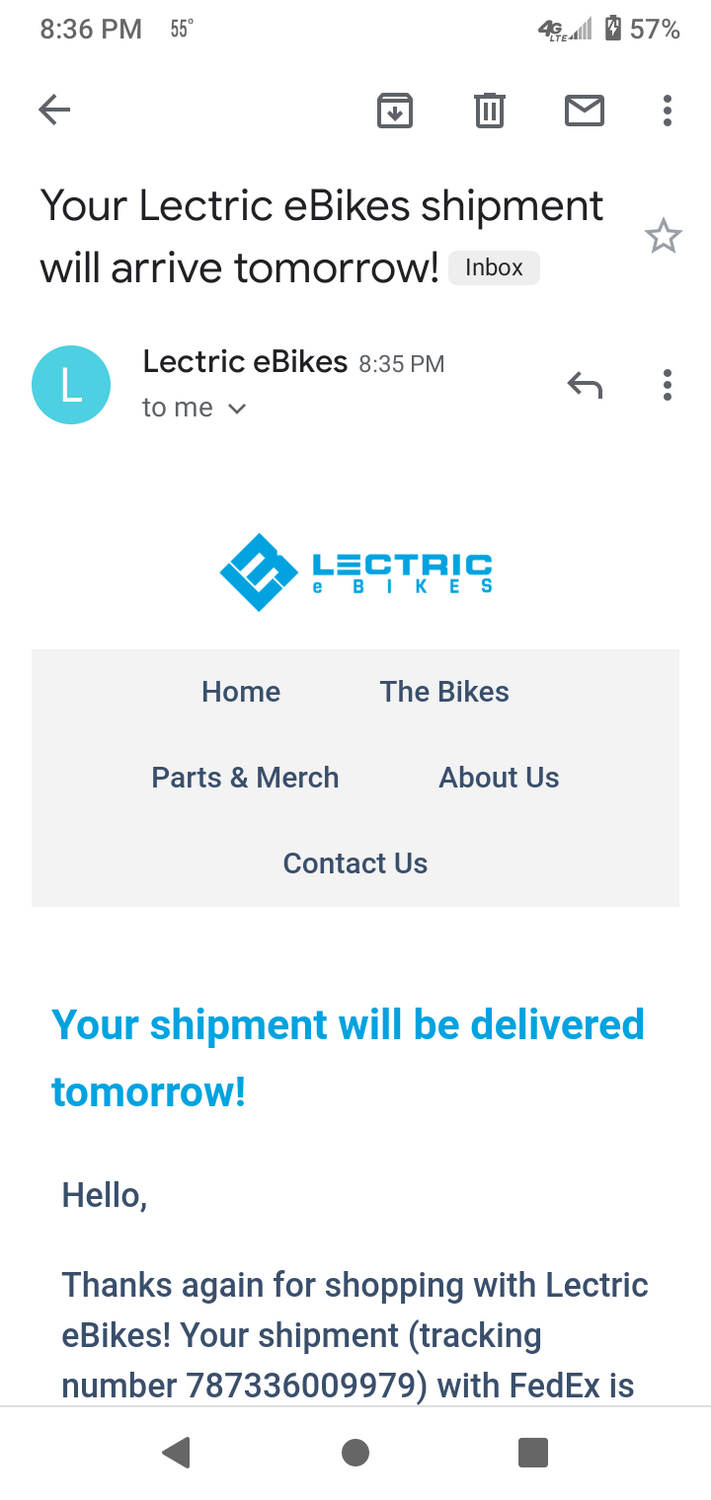The height and width of the screenshot is (1500, 711).
Task: Mark email as unread with envelope icon
Action: 585,110
